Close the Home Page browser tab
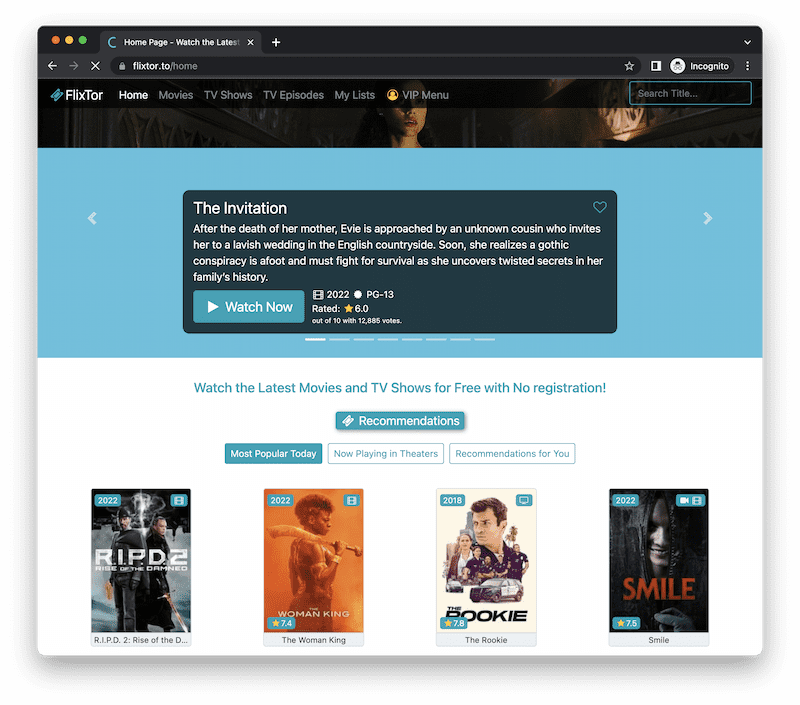 tap(251, 42)
